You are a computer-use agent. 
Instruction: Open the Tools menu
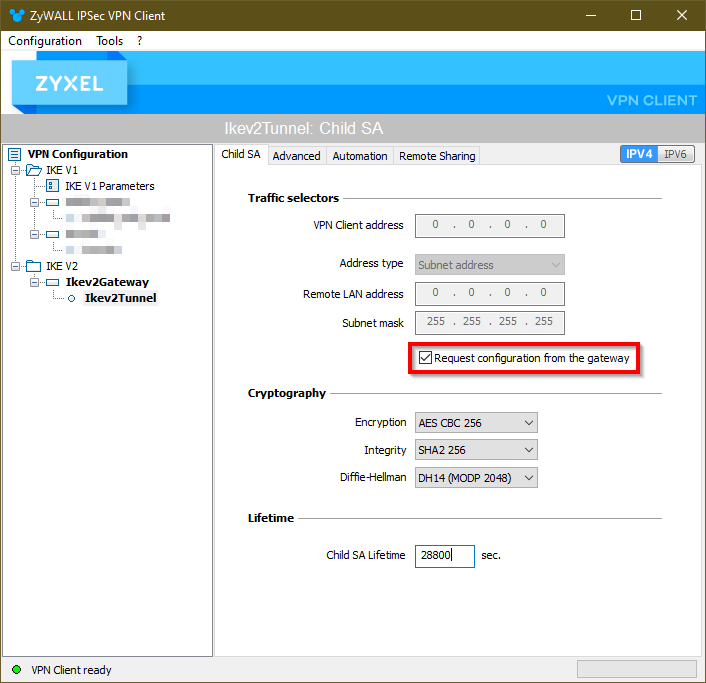point(109,41)
